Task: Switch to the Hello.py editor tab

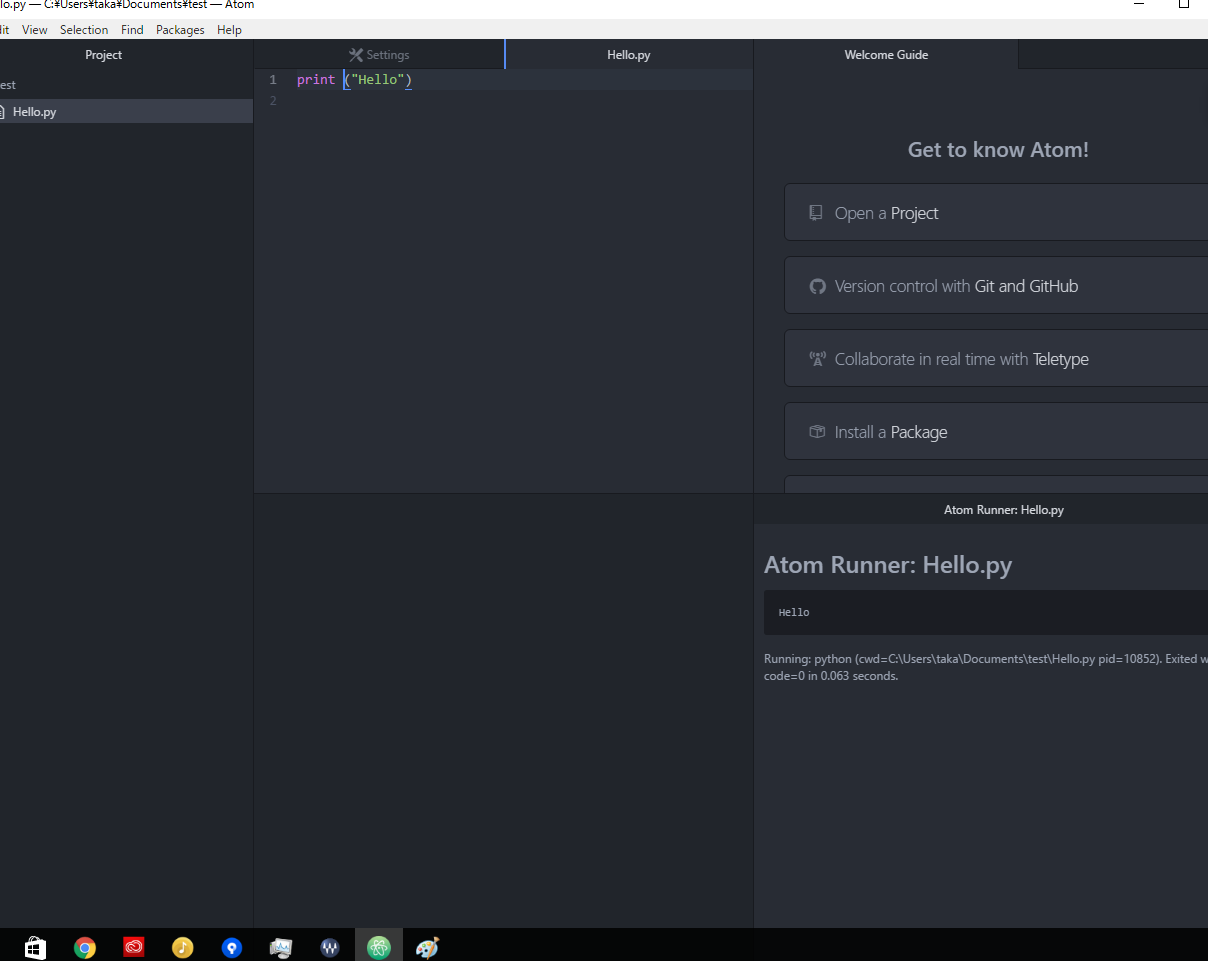Action: [x=629, y=55]
